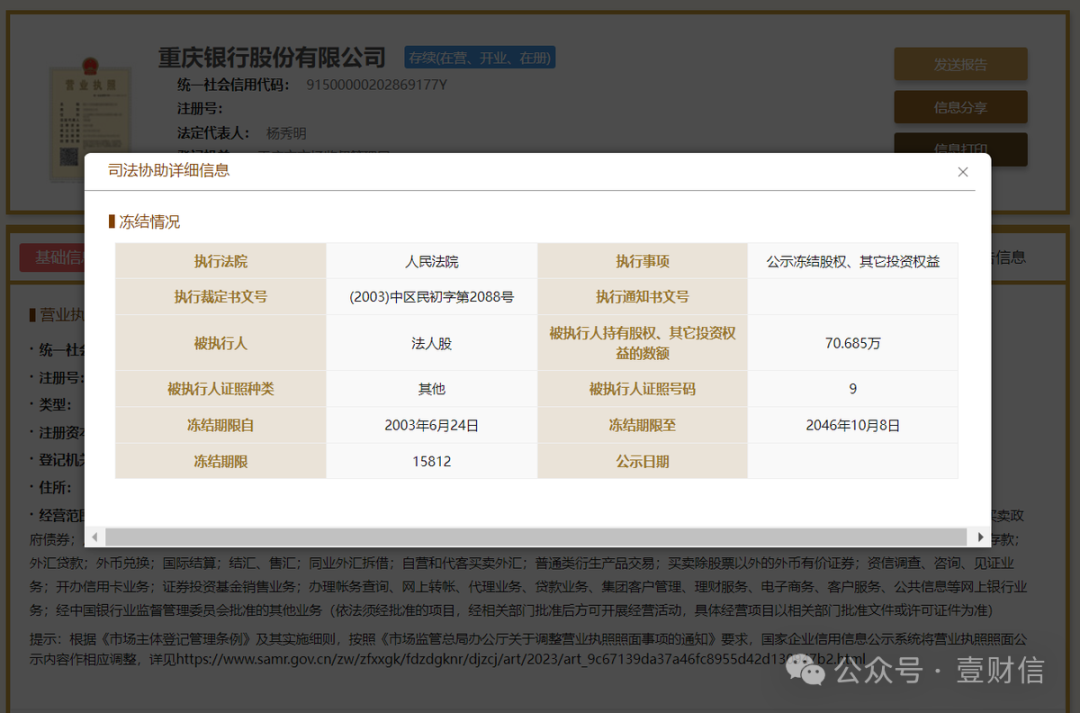
Task: Click the horizontal scrollbar track in the dialog
Action: point(536,537)
